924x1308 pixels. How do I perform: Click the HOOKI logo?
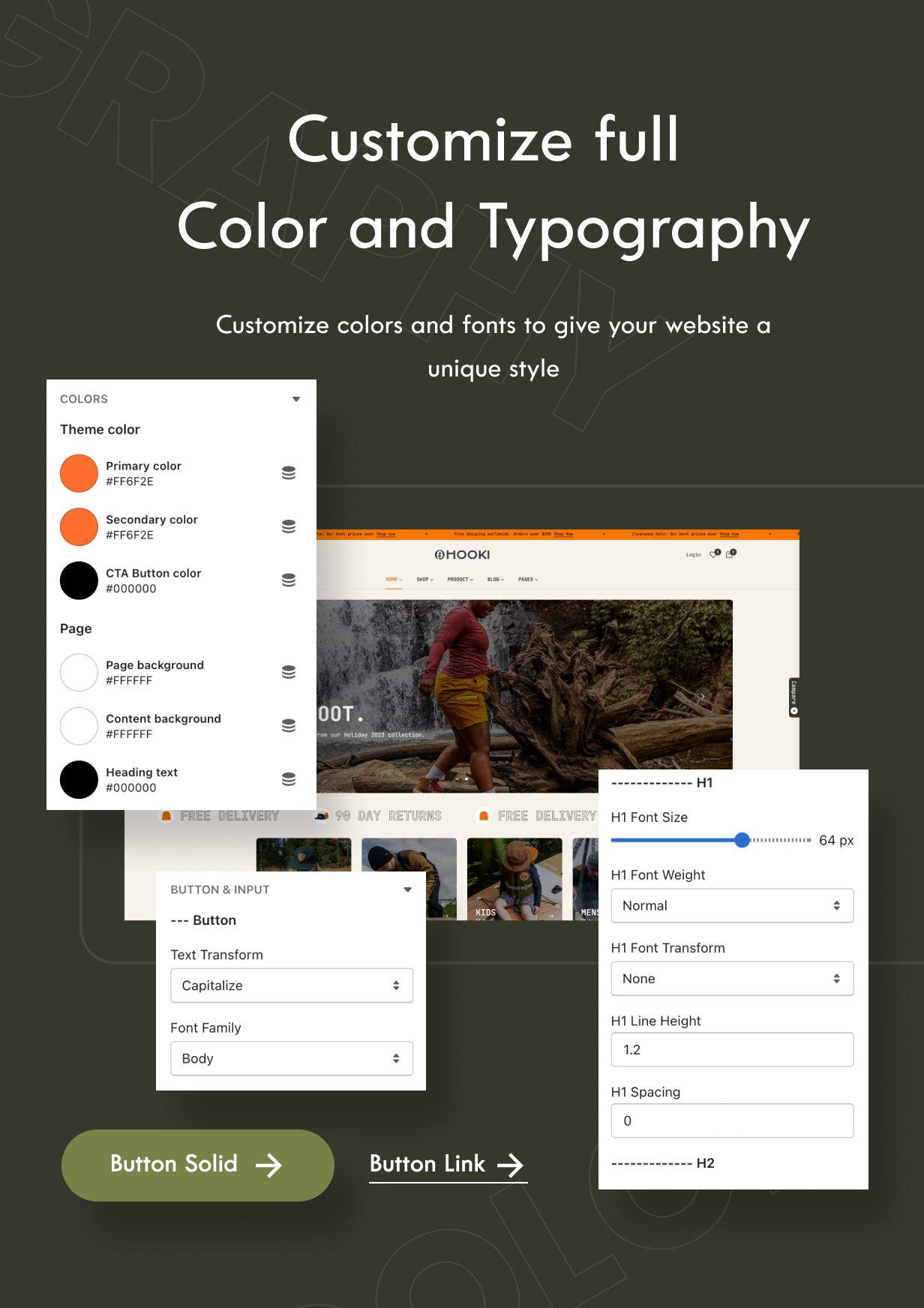tap(462, 555)
